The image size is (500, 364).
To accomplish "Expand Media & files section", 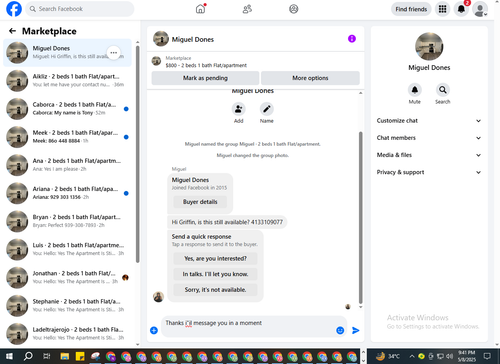I will tap(429, 155).
